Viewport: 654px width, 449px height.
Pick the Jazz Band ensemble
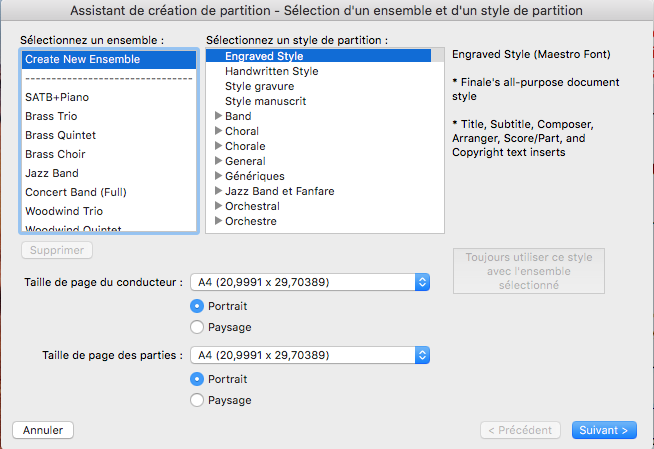click(x=52, y=173)
